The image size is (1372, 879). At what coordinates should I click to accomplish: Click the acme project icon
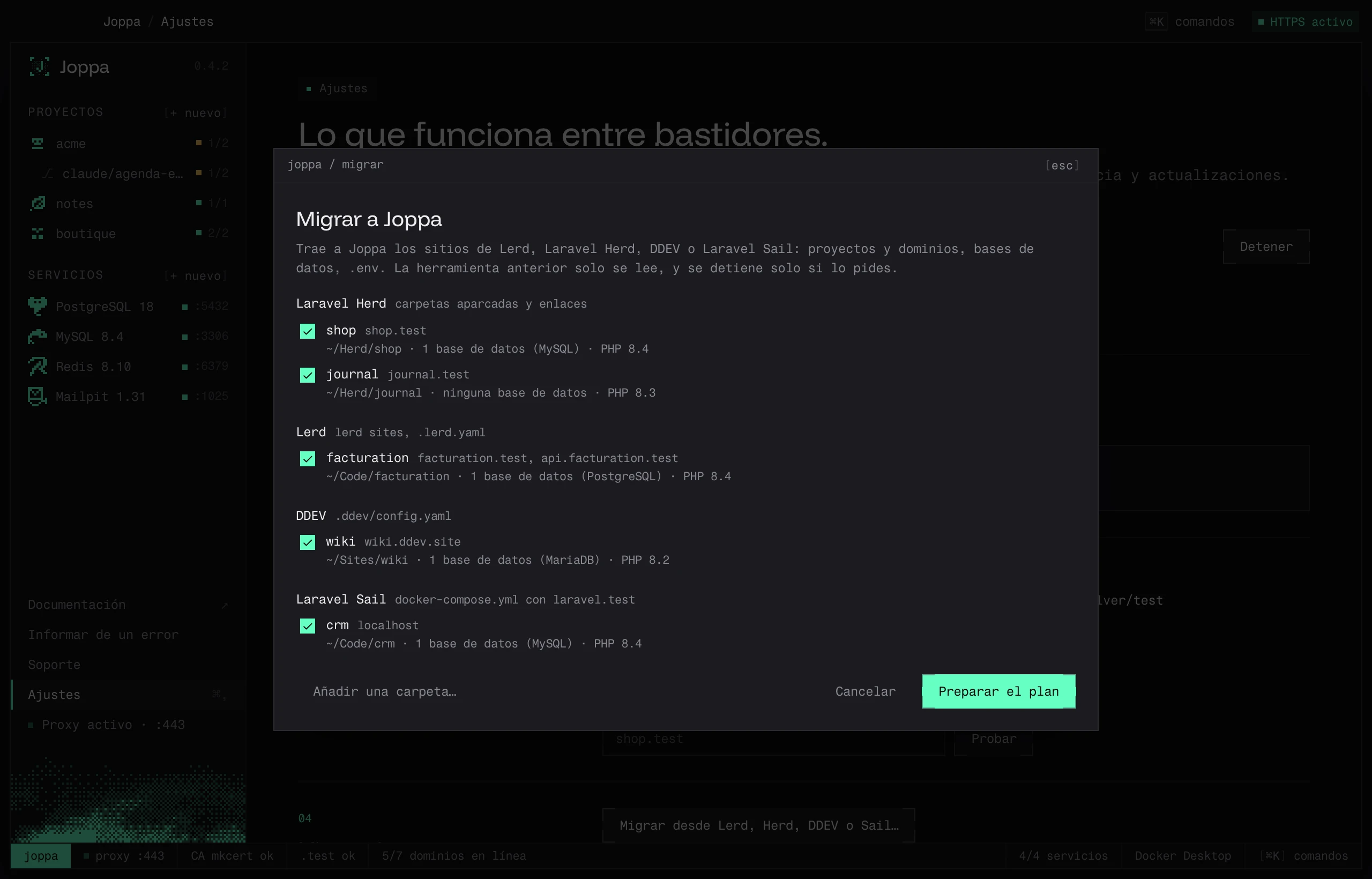38,143
